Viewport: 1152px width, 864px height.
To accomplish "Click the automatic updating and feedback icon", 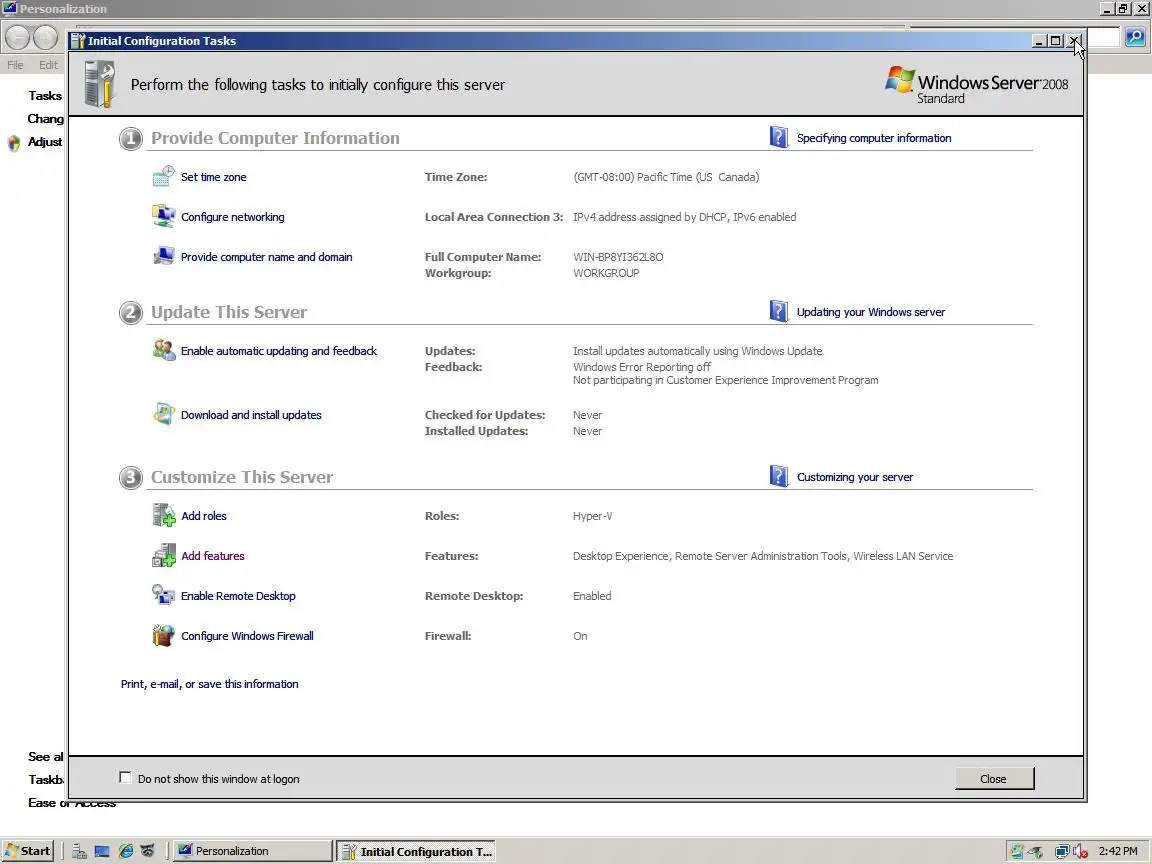I will click(x=163, y=350).
